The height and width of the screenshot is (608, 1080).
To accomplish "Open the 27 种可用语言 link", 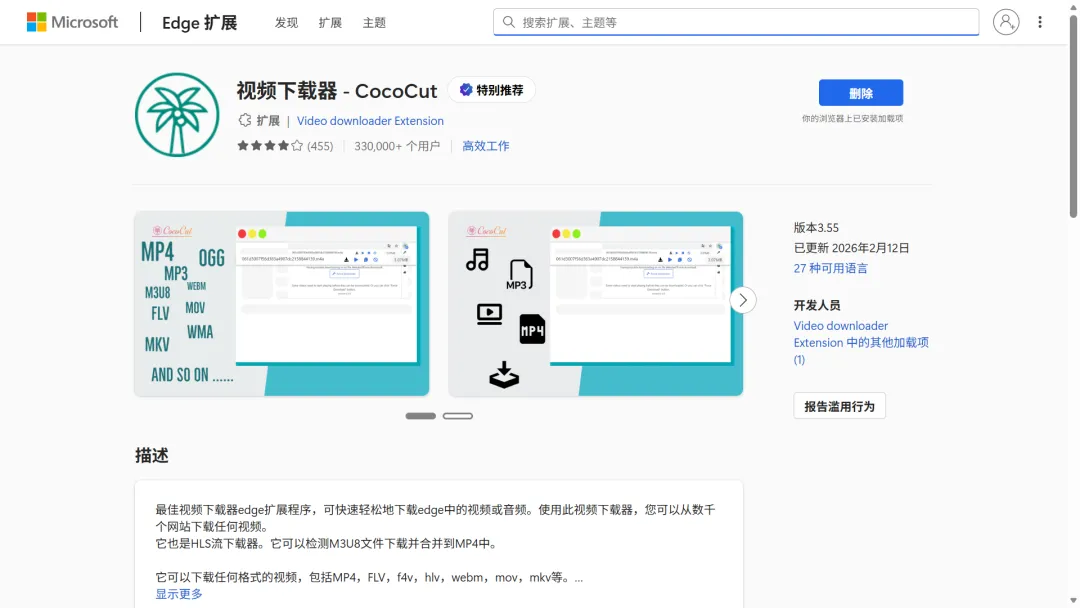I will point(831,269).
